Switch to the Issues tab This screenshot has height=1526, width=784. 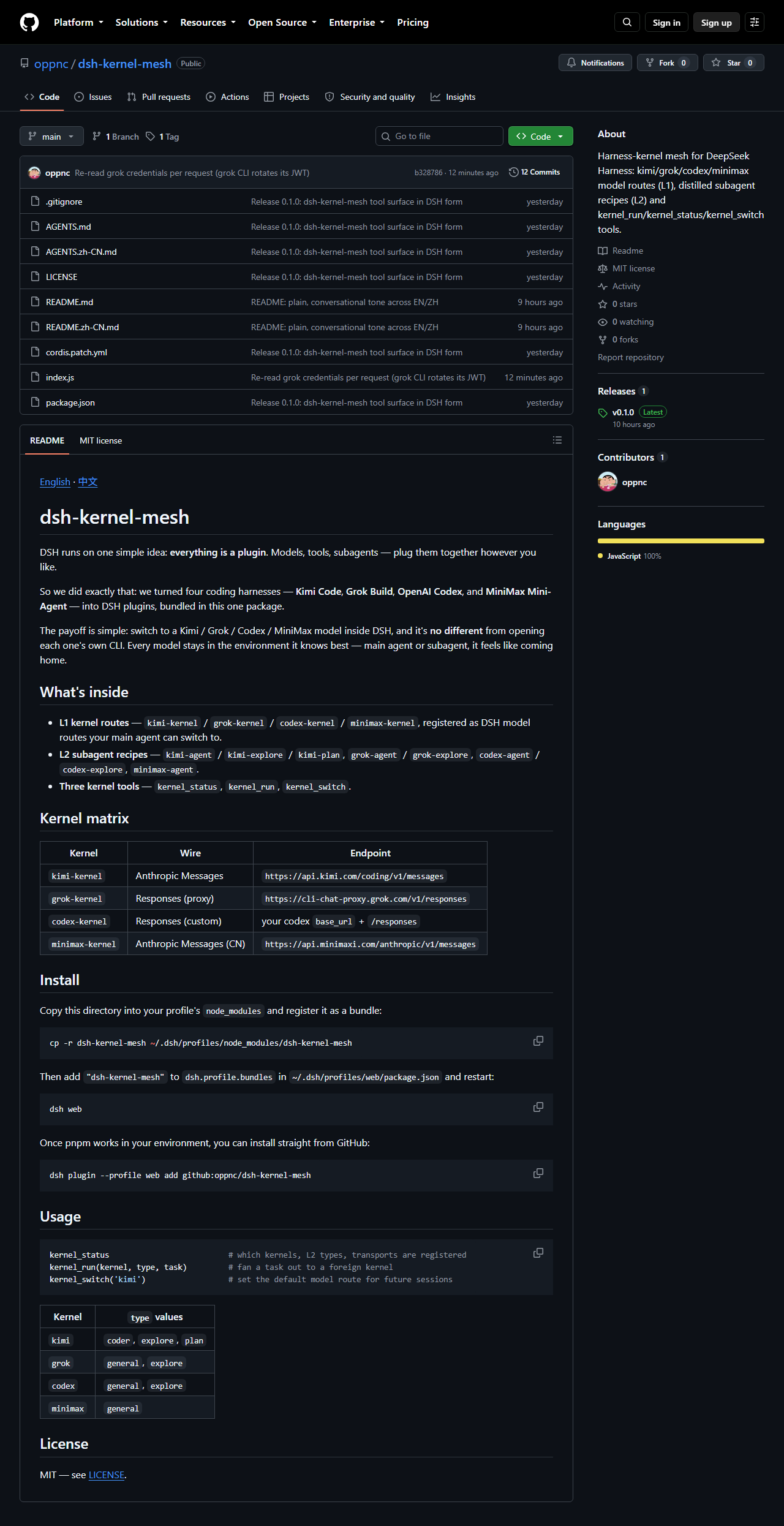(x=93, y=97)
